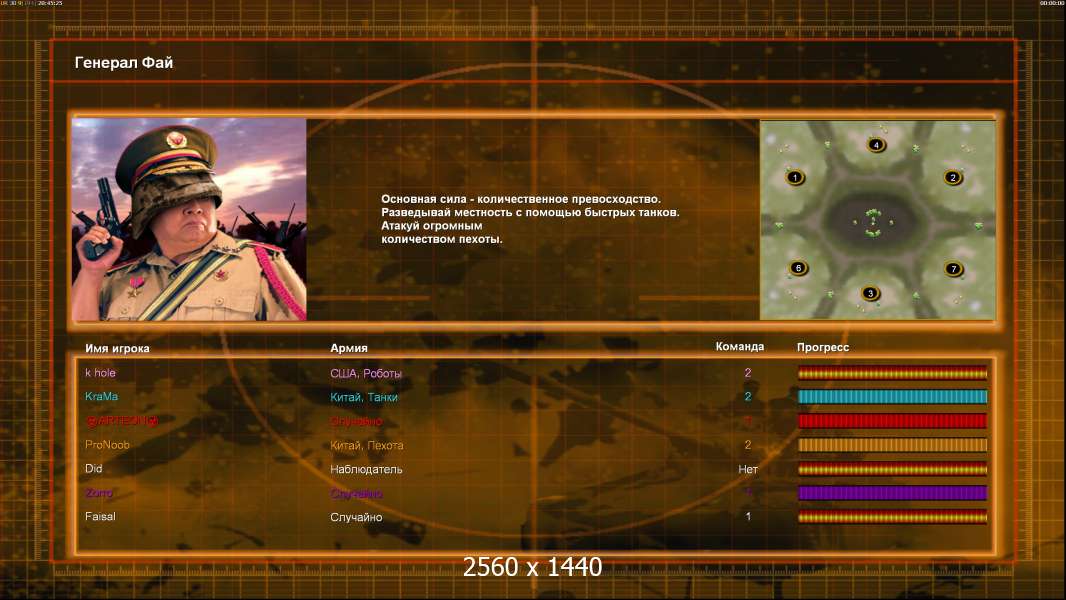Click the "количеством пехоты." text line
The height and width of the screenshot is (600, 1066).
tap(442, 239)
